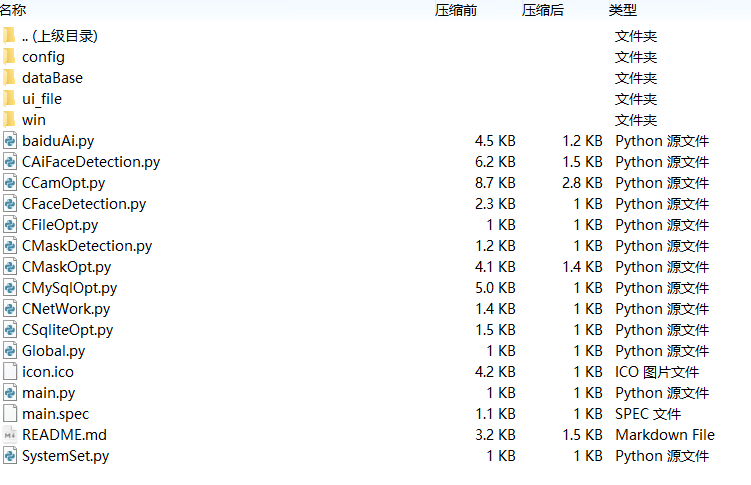Click the 1.4 KB compressed size of CMaskOpt.py
The height and width of the screenshot is (485, 751).
click(582, 267)
